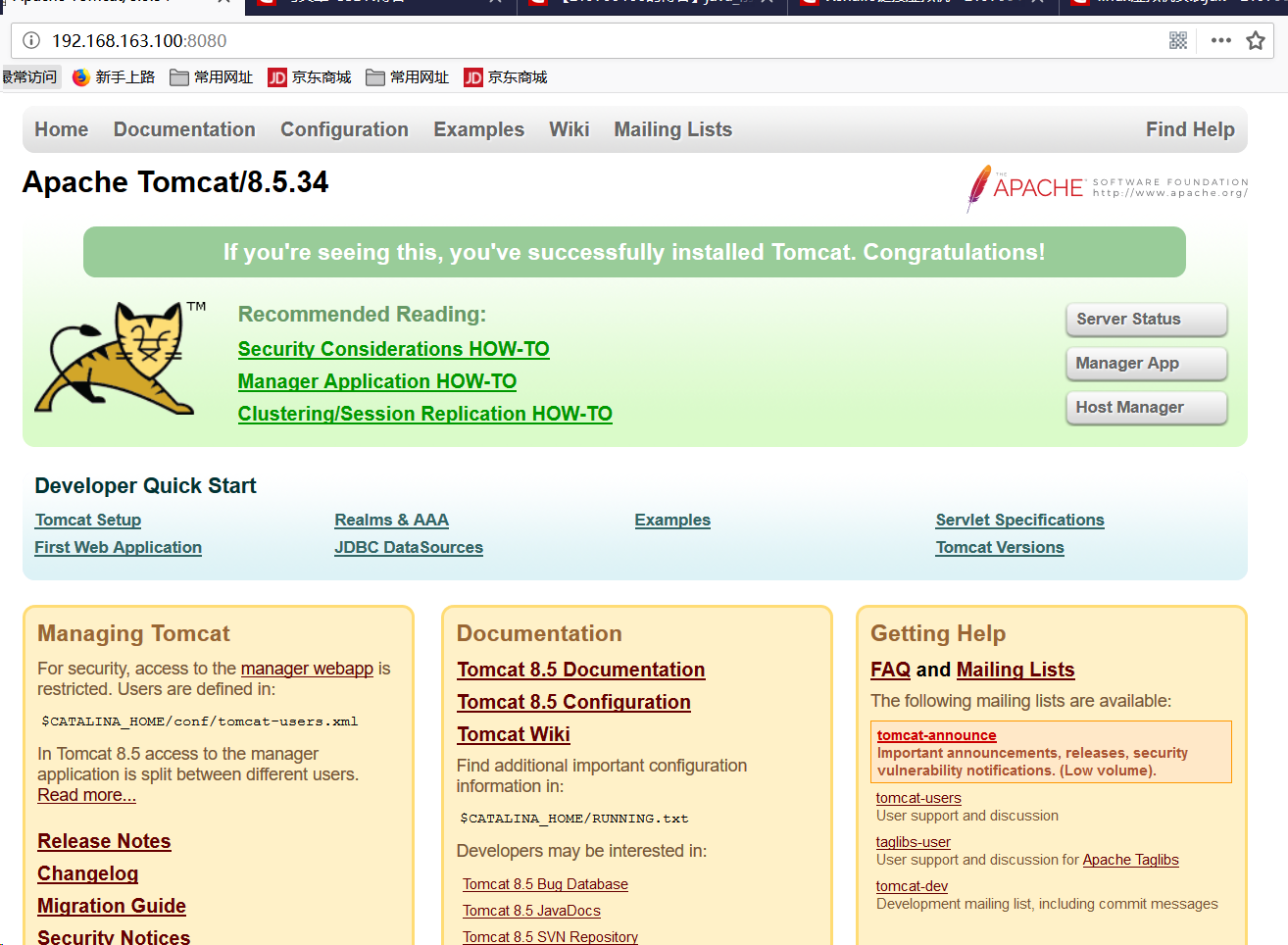This screenshot has width=1288, height=945.
Task: Open the tomcat-announce mailing list link
Action: pos(936,735)
